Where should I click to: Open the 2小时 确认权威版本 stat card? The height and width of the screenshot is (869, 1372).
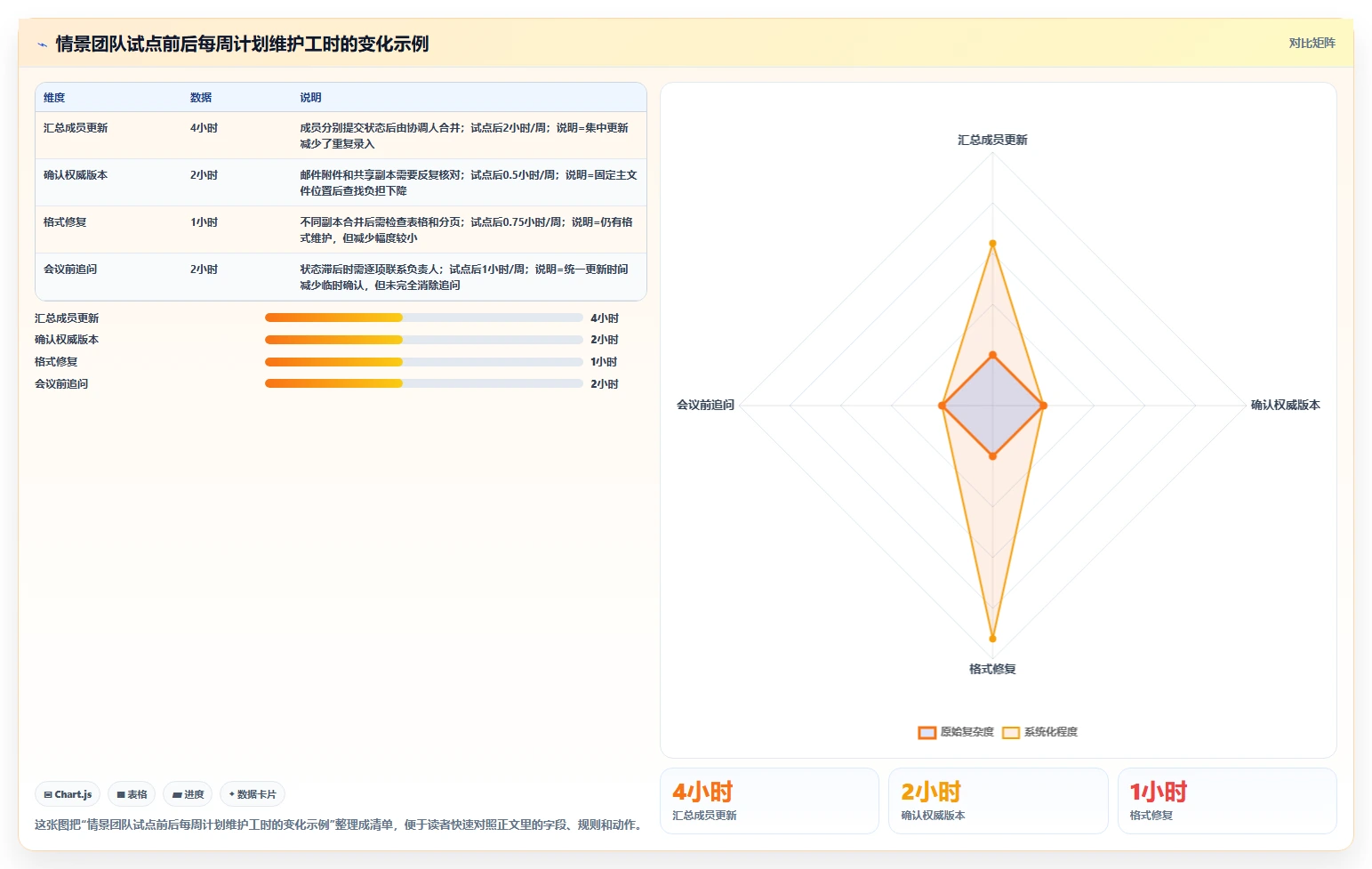point(998,801)
